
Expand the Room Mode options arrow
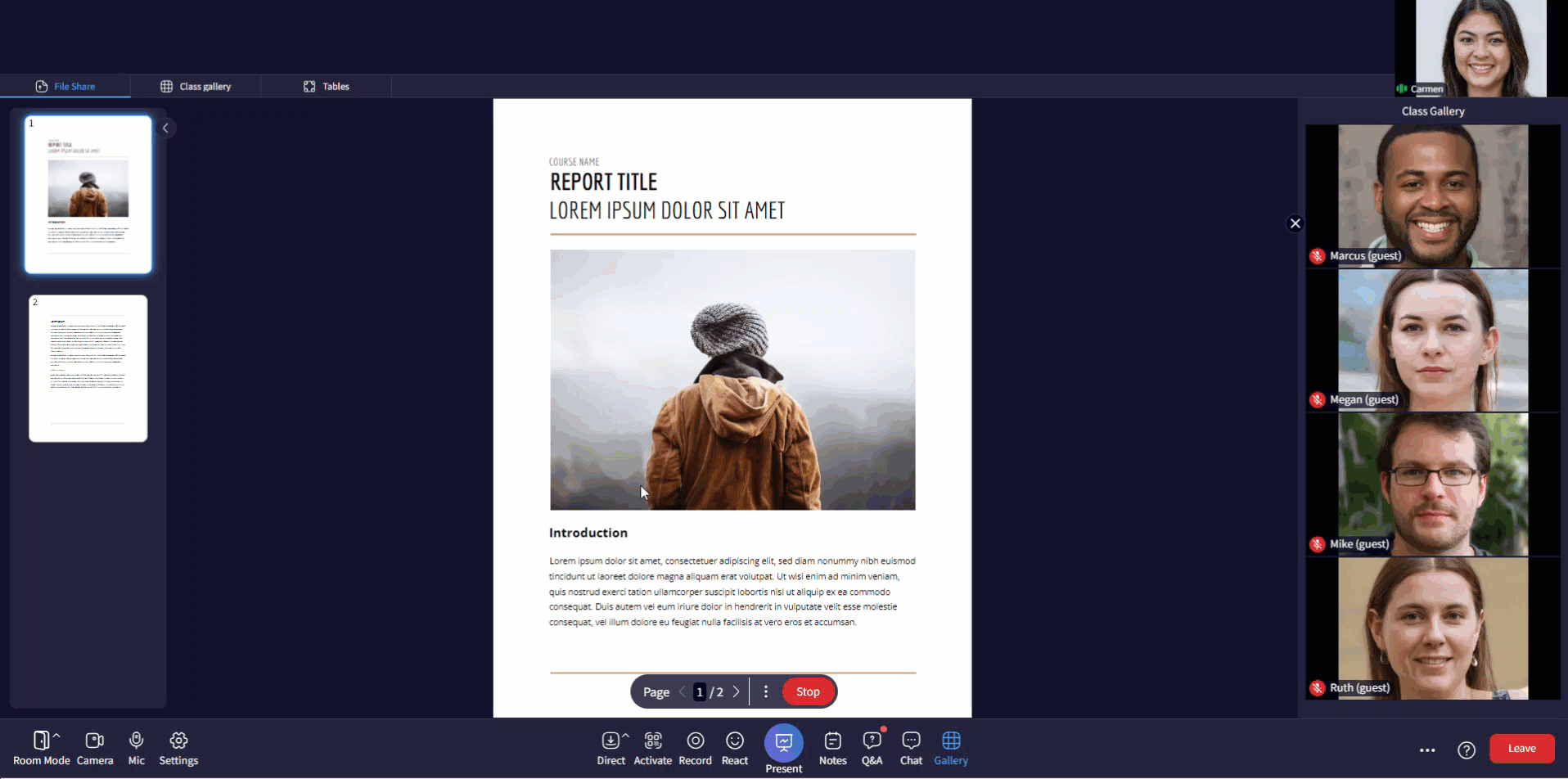tap(56, 736)
